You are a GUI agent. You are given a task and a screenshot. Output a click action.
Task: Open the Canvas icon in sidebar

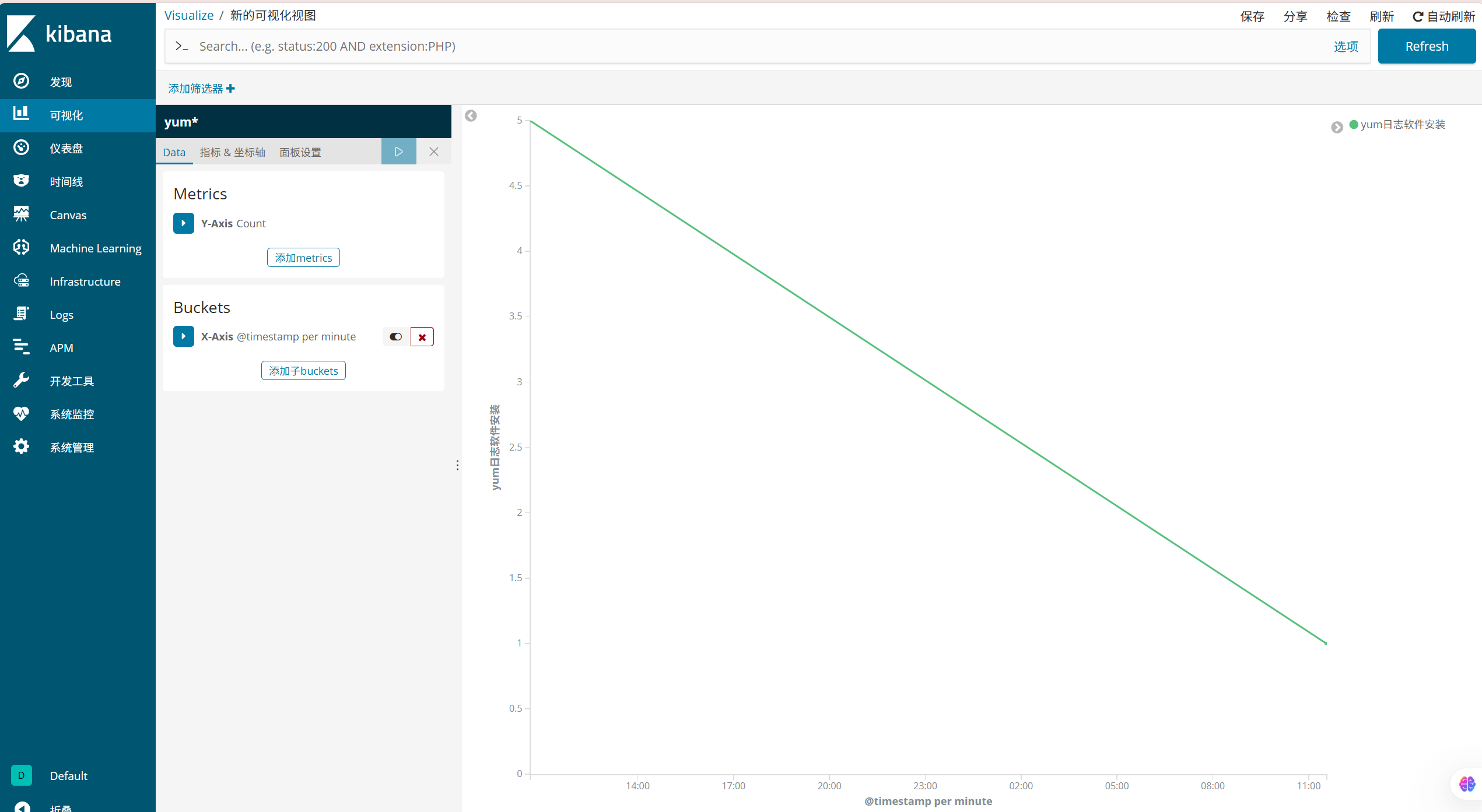[x=22, y=214]
